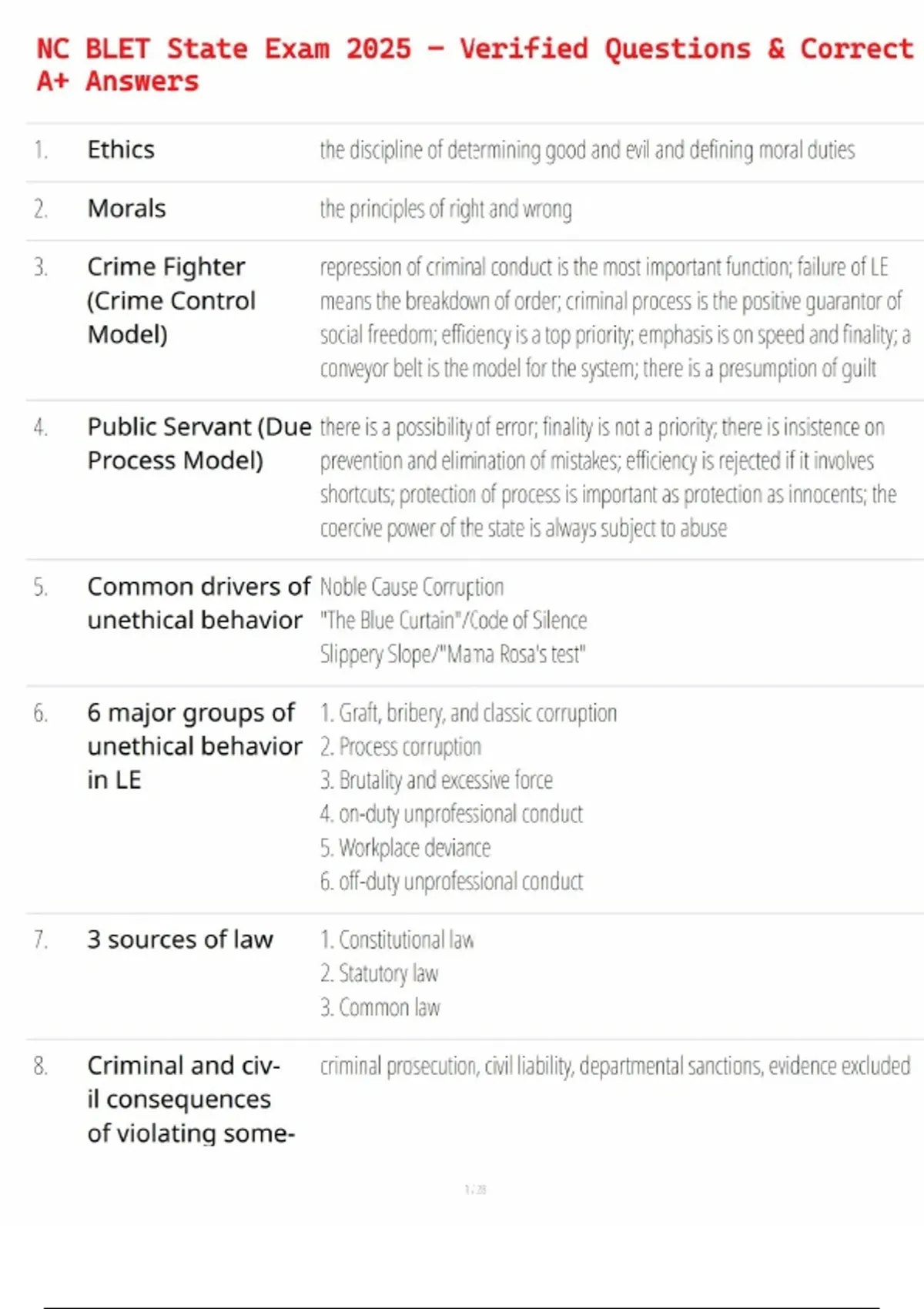Click the red document title heading
Screen dimensions: 924x1309
[x=475, y=65]
